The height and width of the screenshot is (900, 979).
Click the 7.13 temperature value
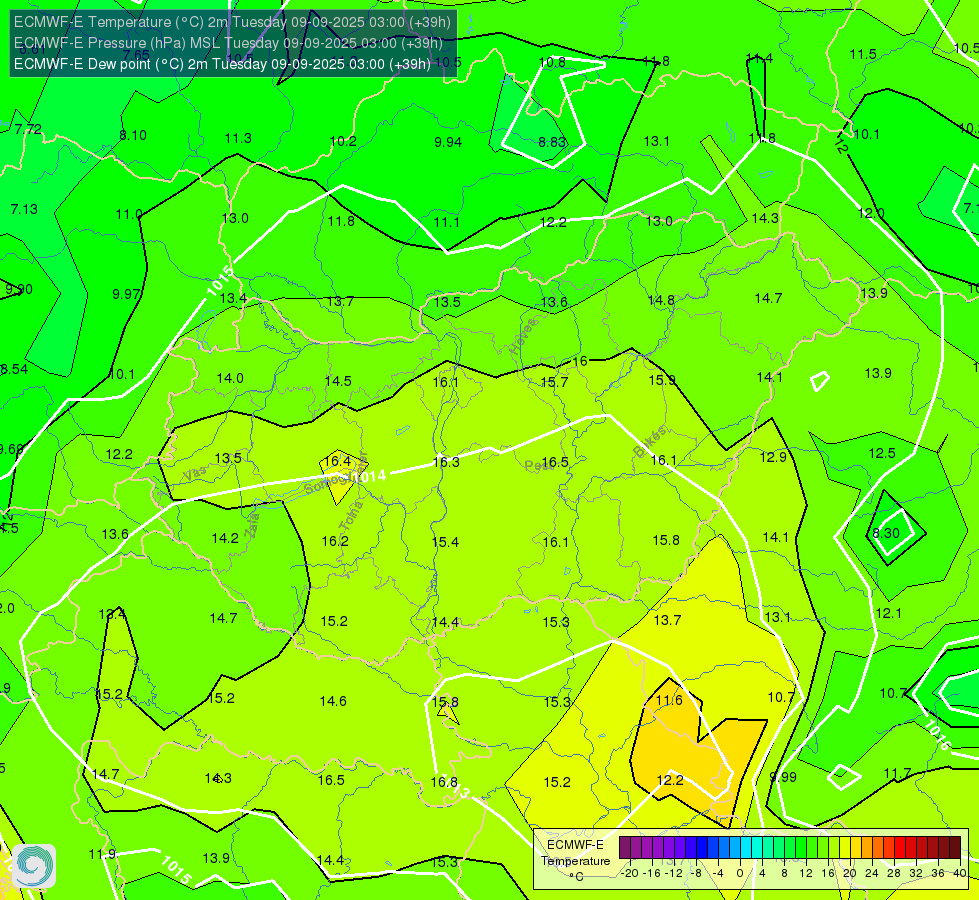[x=24, y=209]
